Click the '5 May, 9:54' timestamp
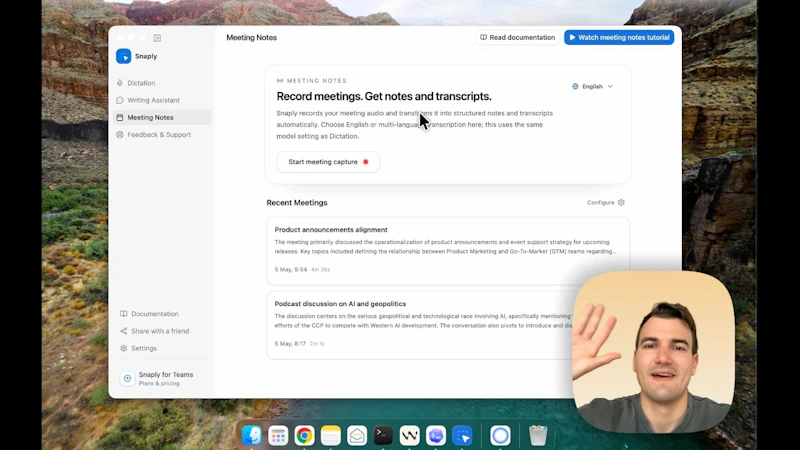 pyautogui.click(x=291, y=269)
